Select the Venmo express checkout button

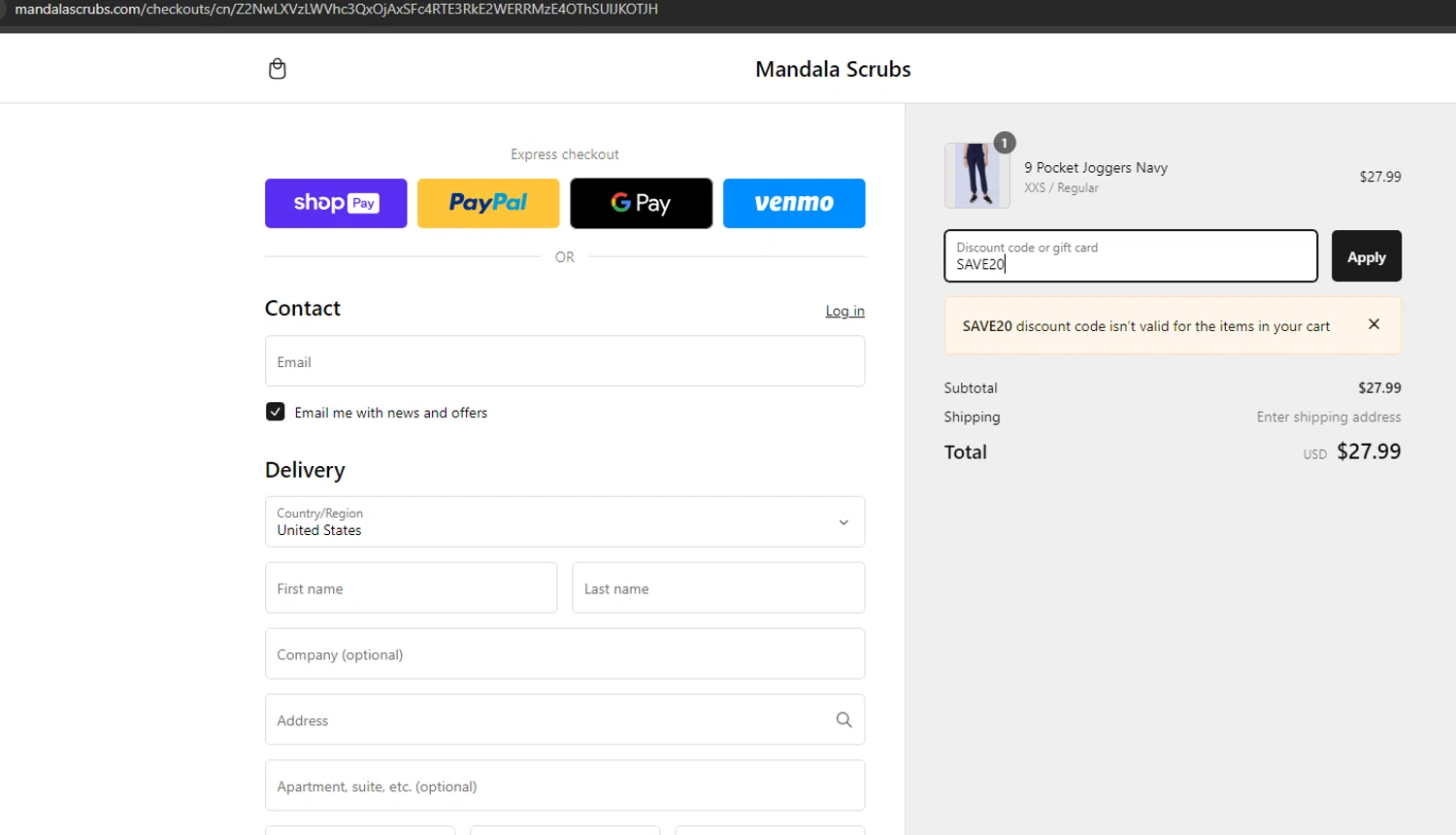click(x=794, y=203)
